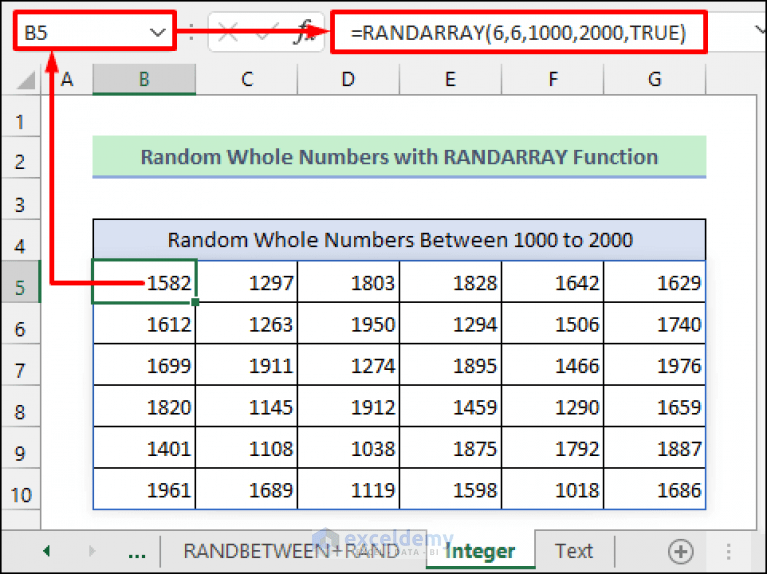Select column B header
This screenshot has width=767, height=574.
144,79
